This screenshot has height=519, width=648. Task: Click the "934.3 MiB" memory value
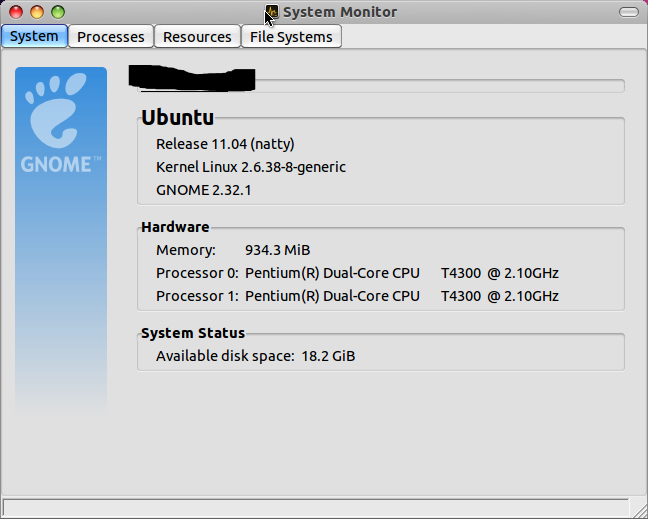[x=277, y=250]
